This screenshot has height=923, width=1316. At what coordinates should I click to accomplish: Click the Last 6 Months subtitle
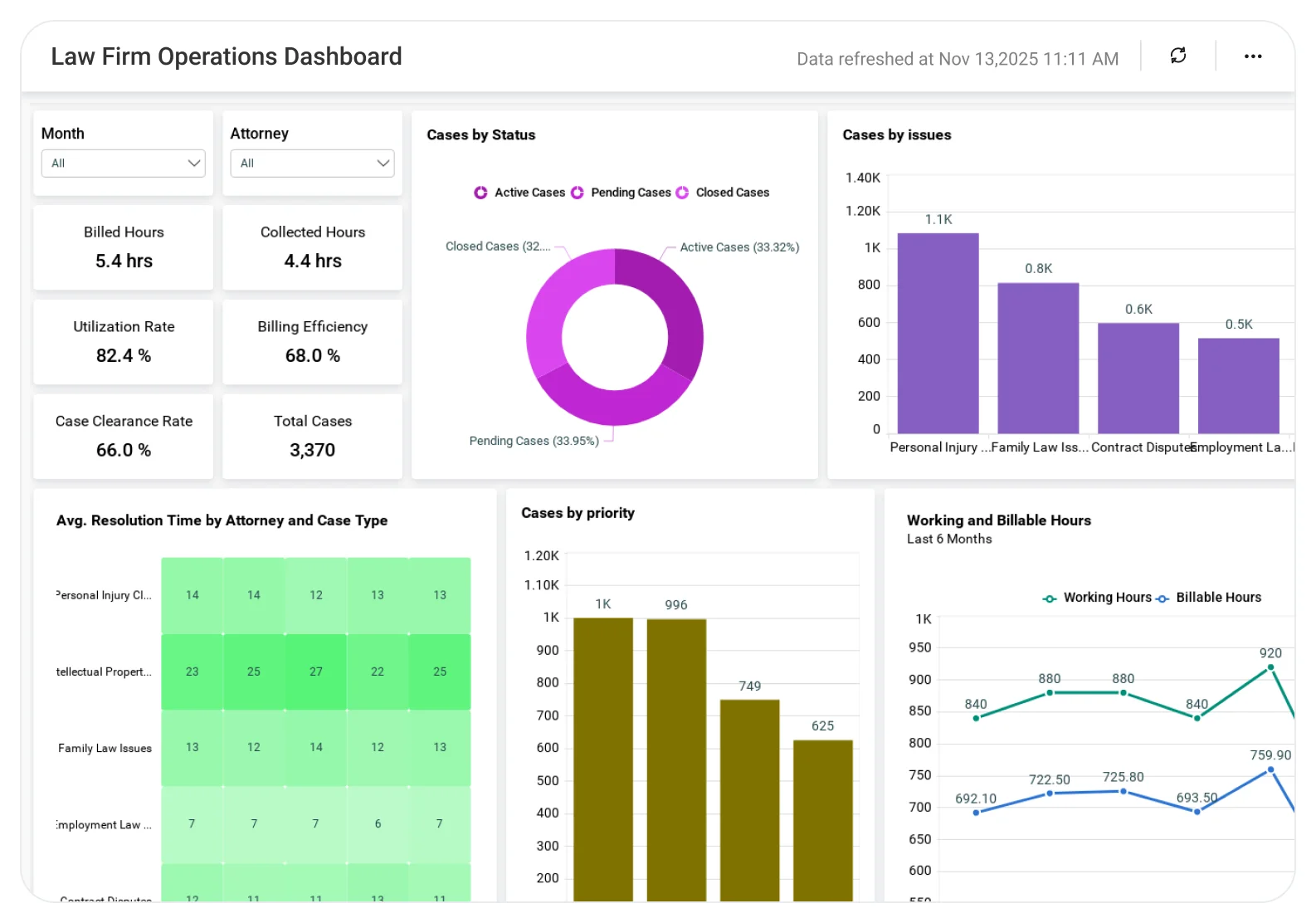tap(949, 539)
